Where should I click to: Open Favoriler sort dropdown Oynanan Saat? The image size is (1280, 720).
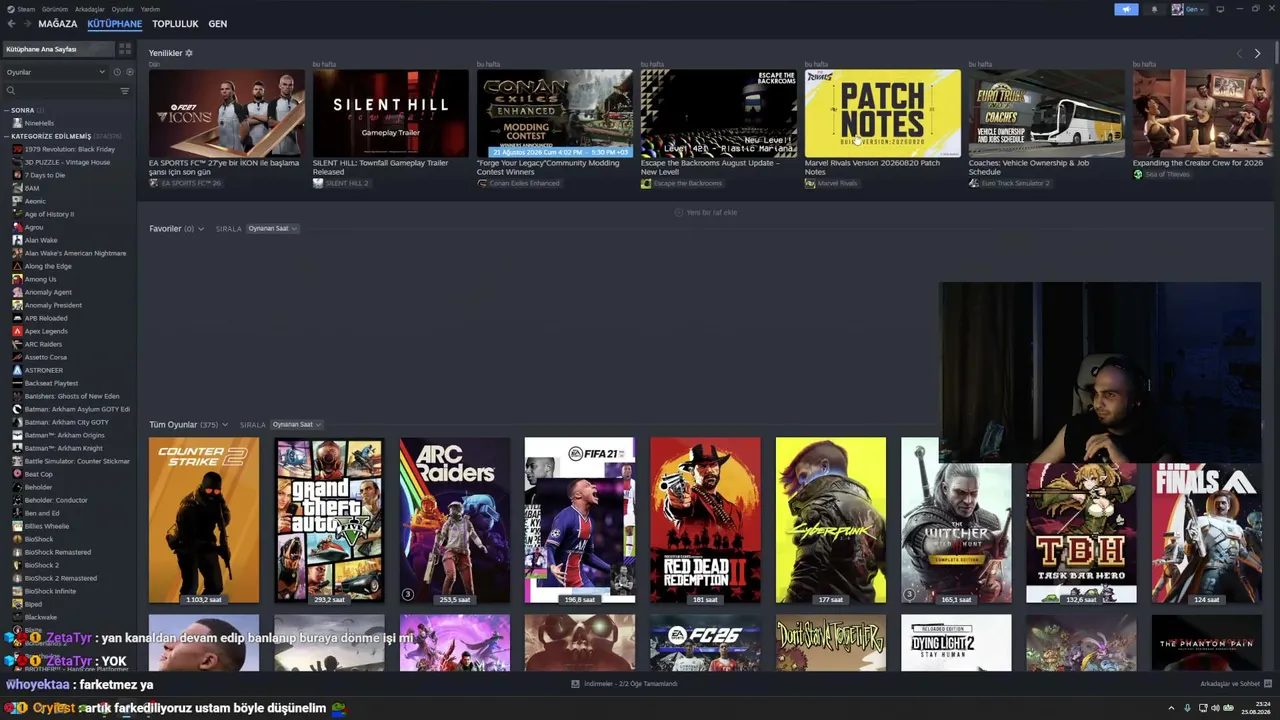click(272, 229)
